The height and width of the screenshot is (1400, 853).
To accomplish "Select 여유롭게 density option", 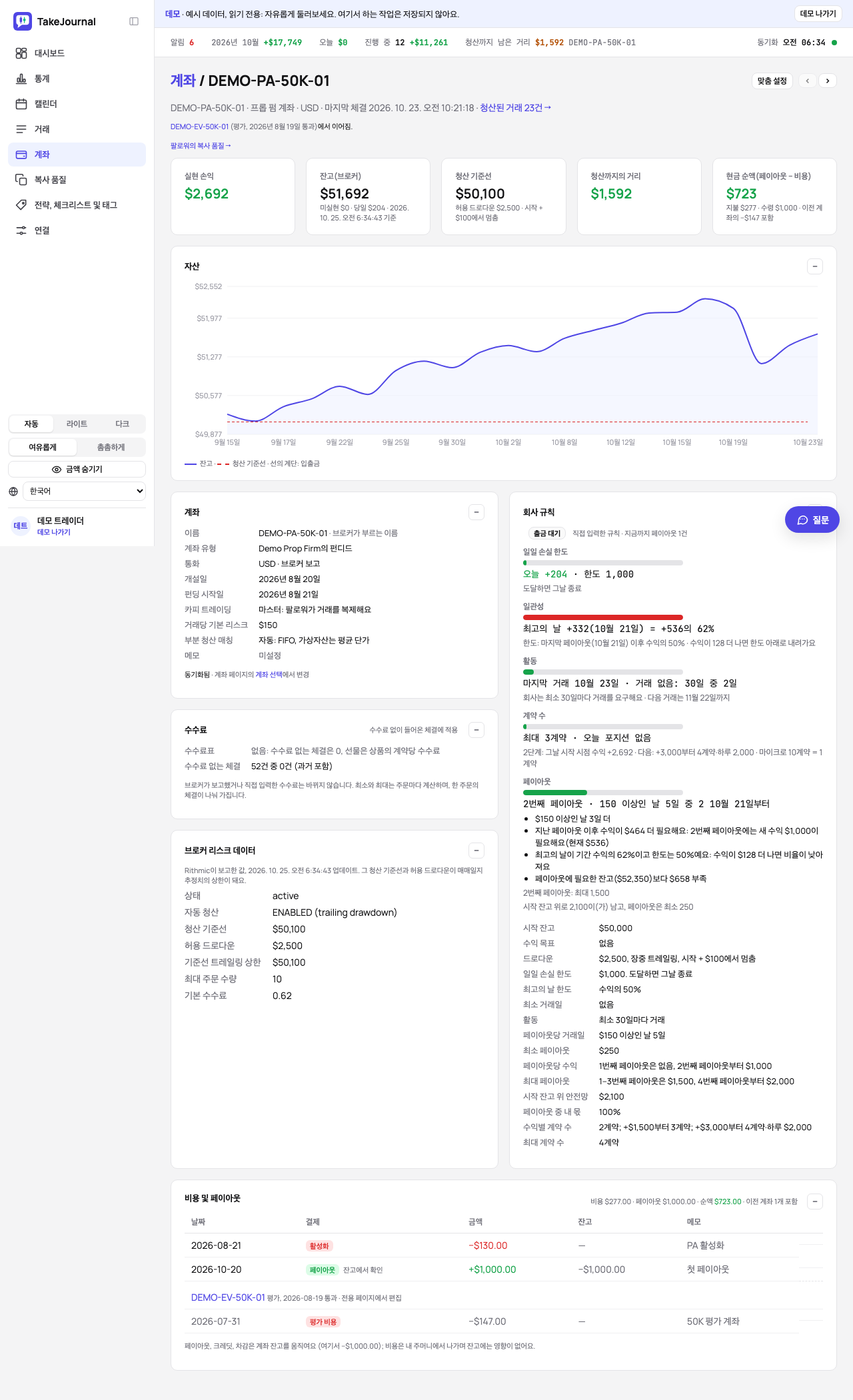I will 43,447.
